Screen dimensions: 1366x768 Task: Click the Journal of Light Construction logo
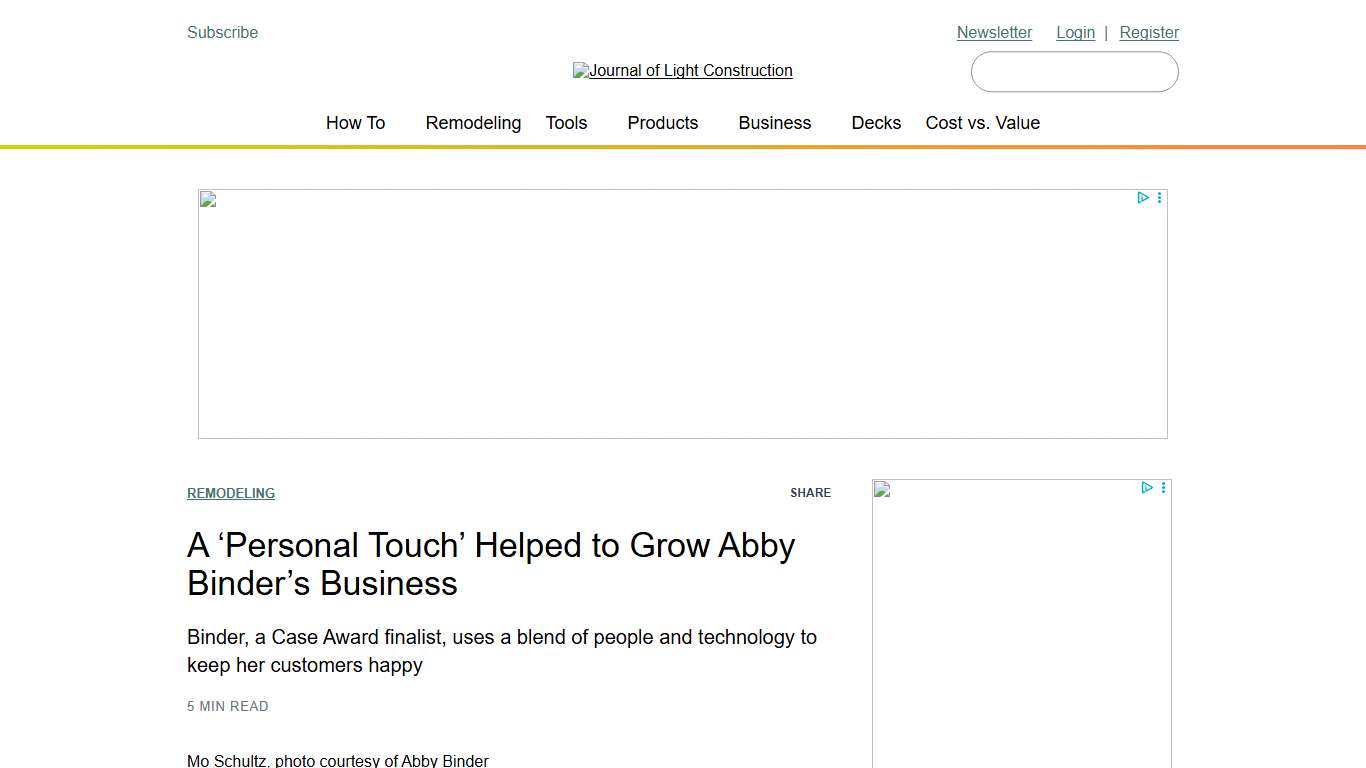coord(683,70)
